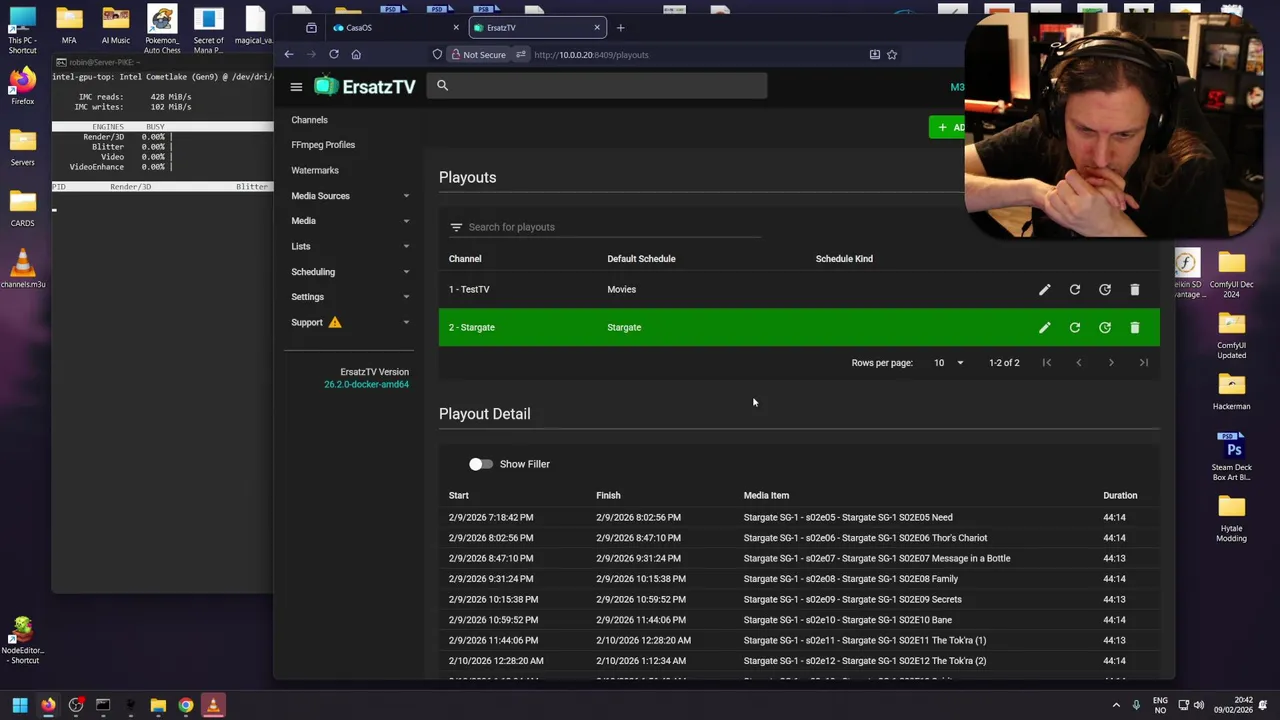Go to browser home page
This screenshot has width=1280, height=720.
[x=356, y=55]
